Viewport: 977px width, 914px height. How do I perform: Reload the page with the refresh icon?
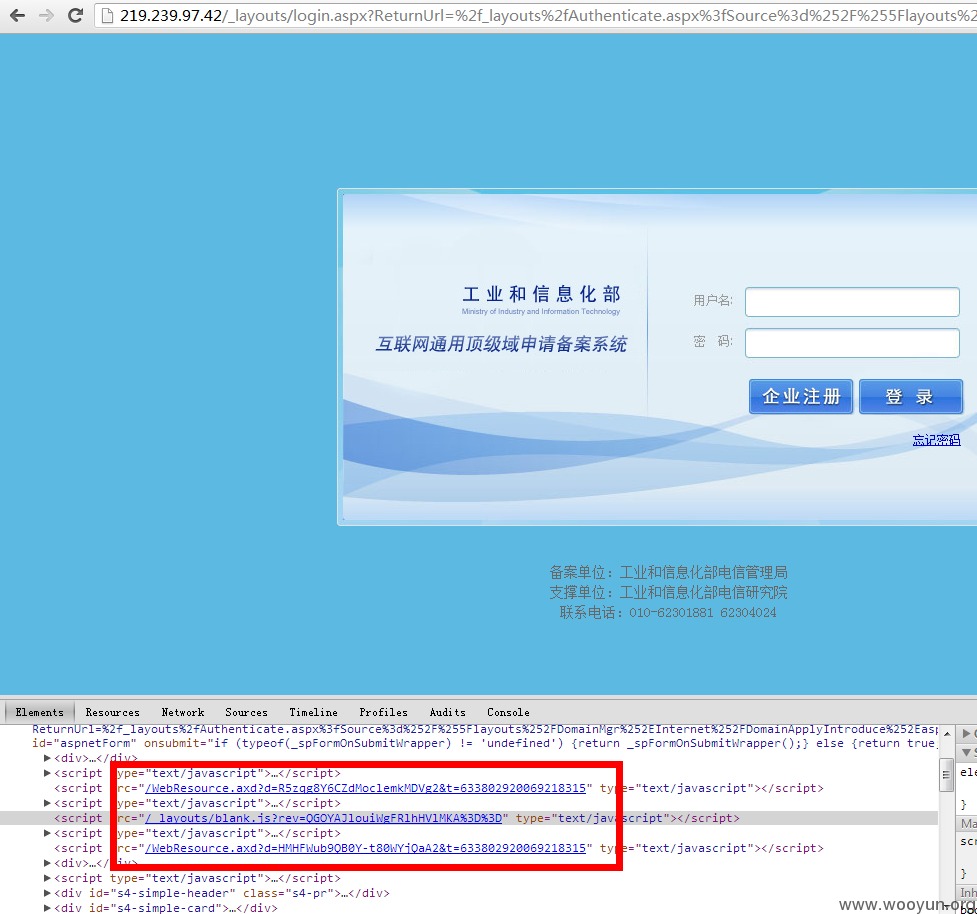click(75, 15)
